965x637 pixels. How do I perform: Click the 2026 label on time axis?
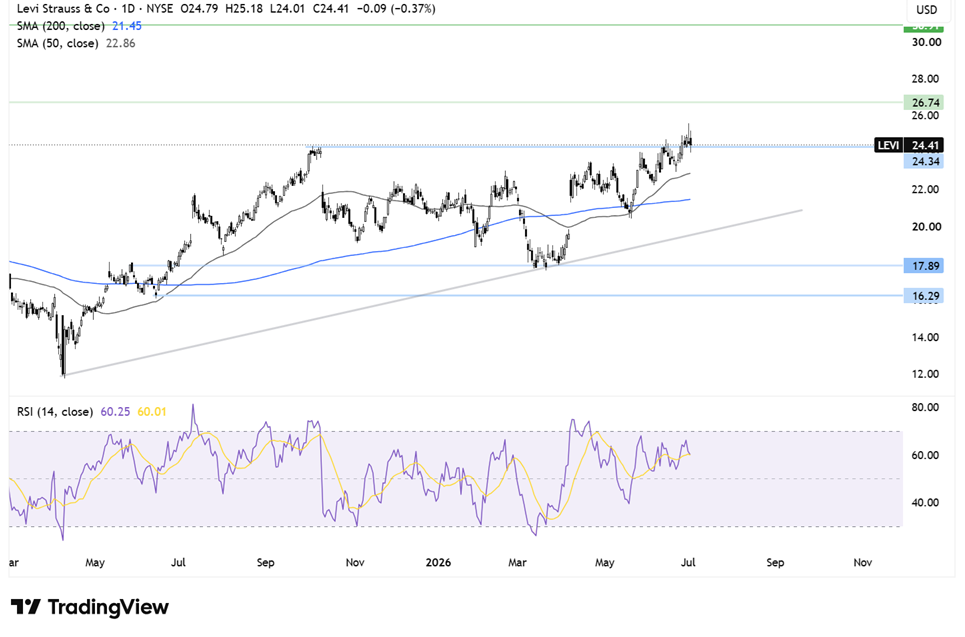(438, 563)
